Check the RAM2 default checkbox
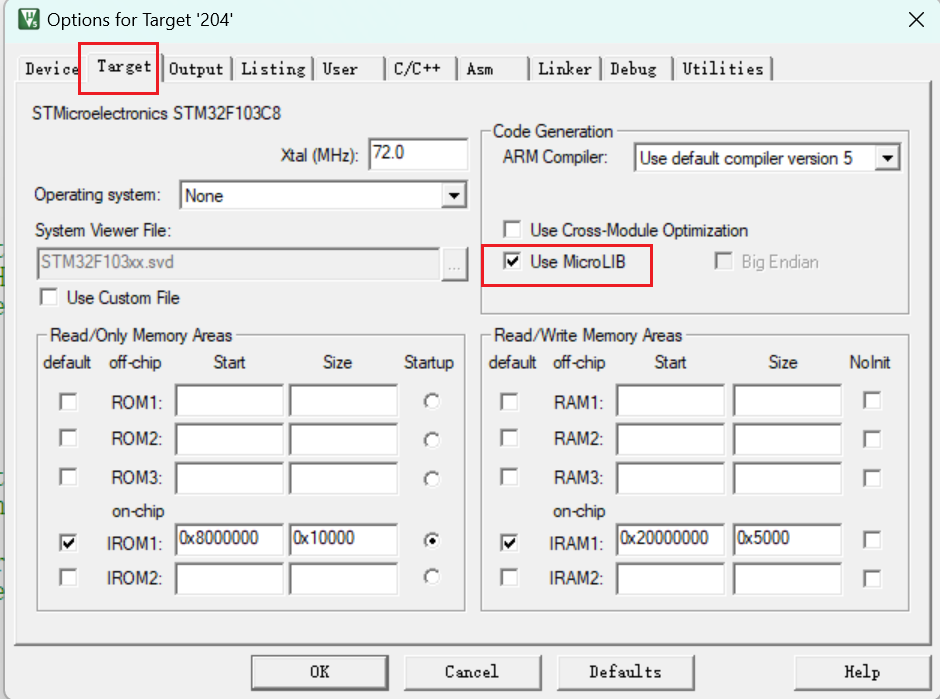Image resolution: width=940 pixels, height=699 pixels. (x=509, y=438)
